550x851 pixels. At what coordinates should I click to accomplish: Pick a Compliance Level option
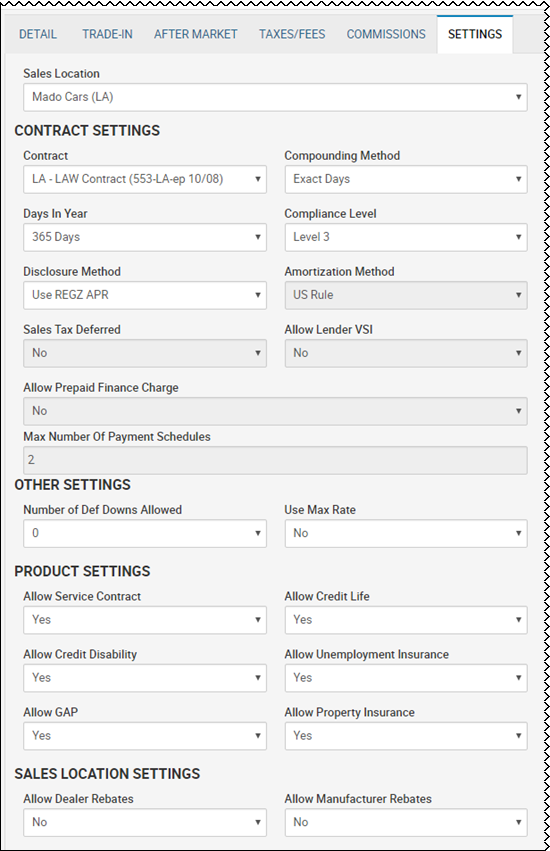(x=406, y=237)
